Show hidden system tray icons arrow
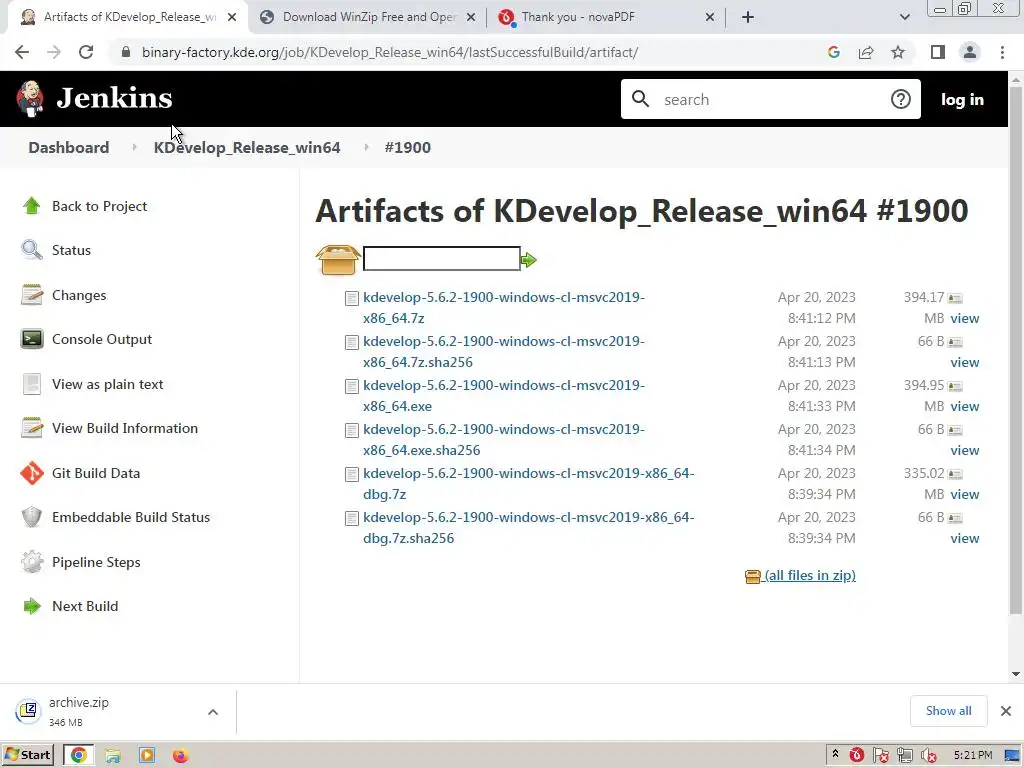Image resolution: width=1024 pixels, height=768 pixels. pyautogui.click(x=835, y=755)
